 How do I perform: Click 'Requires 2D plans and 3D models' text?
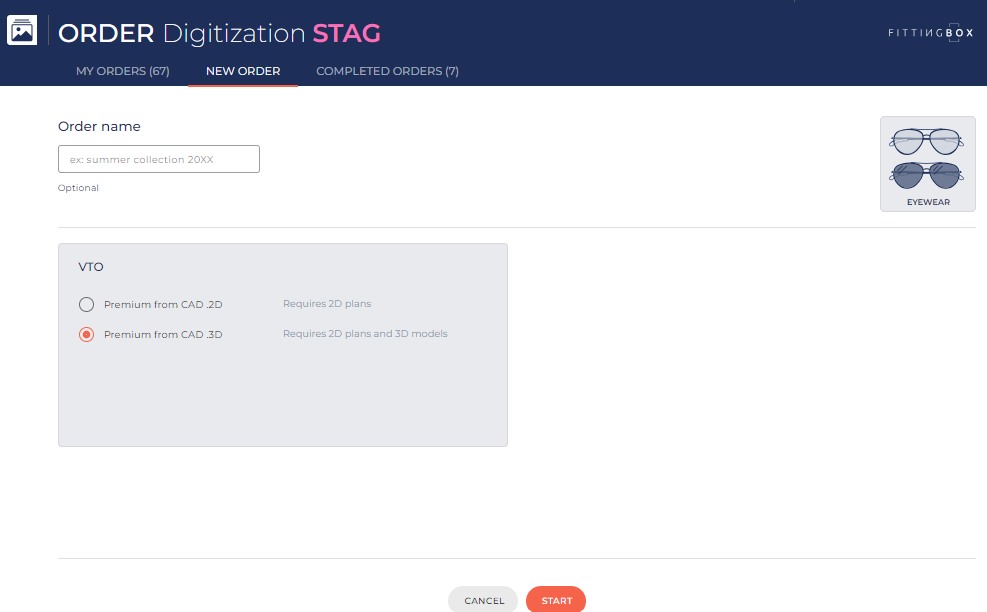pos(365,334)
